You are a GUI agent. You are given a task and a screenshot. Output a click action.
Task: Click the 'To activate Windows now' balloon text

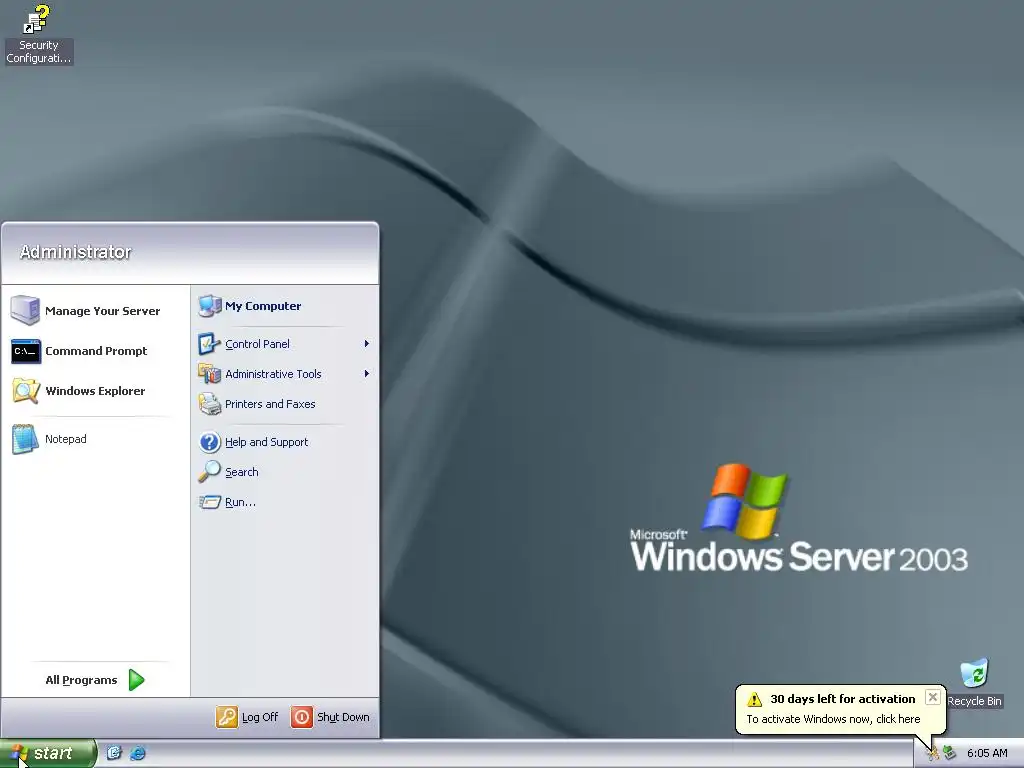(x=833, y=719)
